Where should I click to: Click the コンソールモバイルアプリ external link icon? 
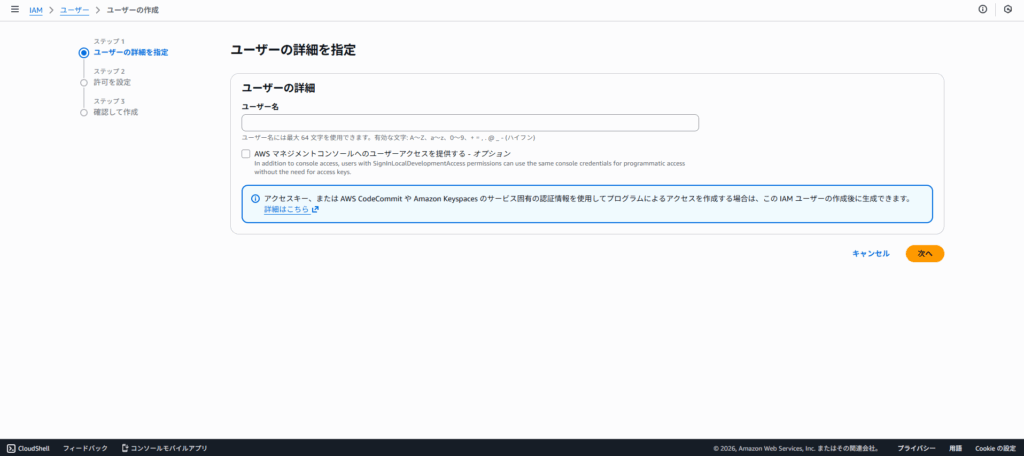[x=125, y=448]
